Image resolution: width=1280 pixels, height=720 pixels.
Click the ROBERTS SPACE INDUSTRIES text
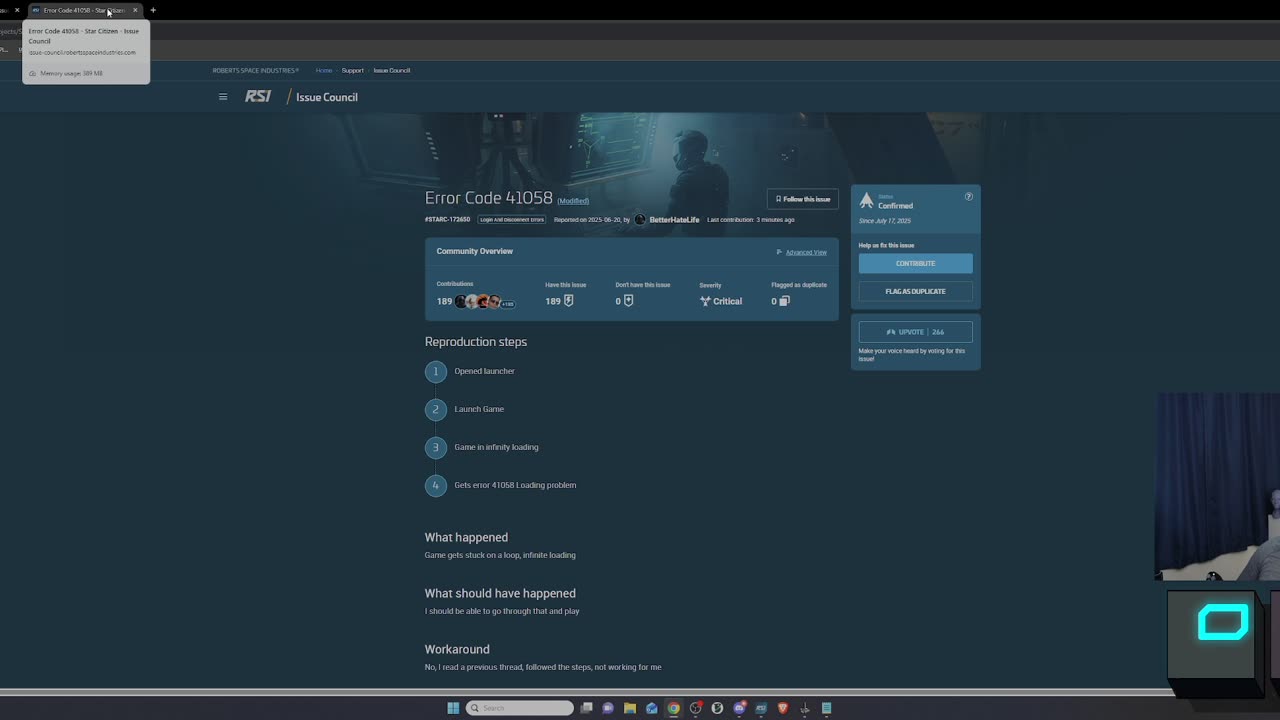[x=255, y=70]
